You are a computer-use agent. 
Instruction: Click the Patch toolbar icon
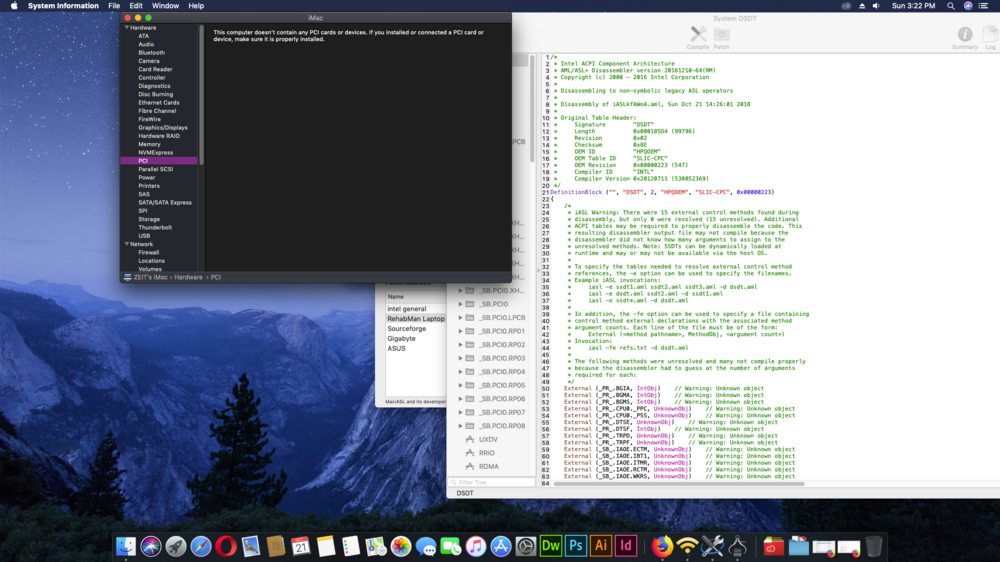721,36
